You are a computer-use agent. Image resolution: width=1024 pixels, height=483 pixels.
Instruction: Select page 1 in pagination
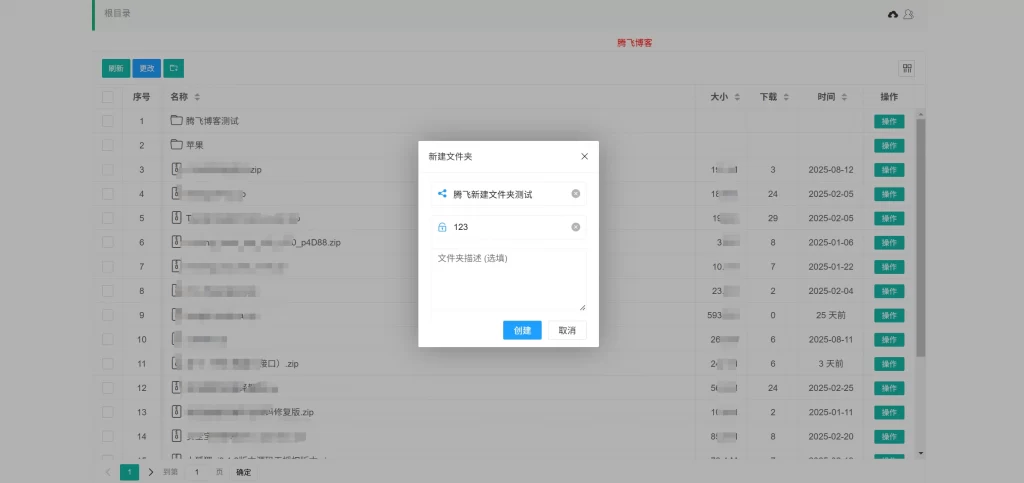point(129,472)
